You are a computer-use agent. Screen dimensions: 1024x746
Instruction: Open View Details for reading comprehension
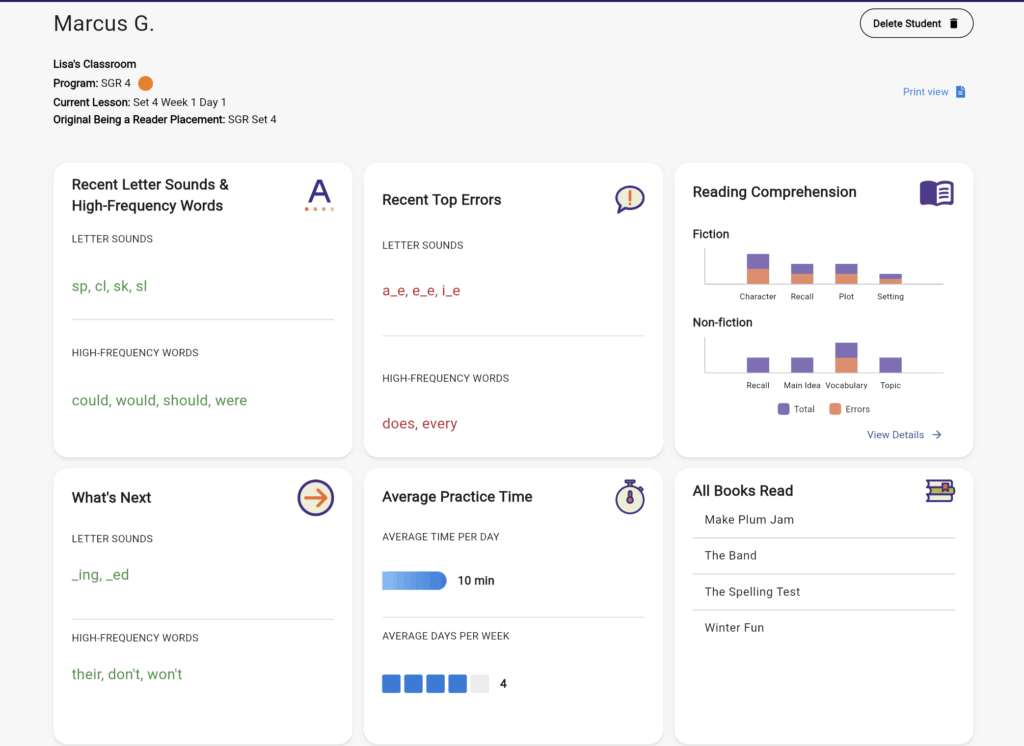(x=895, y=435)
